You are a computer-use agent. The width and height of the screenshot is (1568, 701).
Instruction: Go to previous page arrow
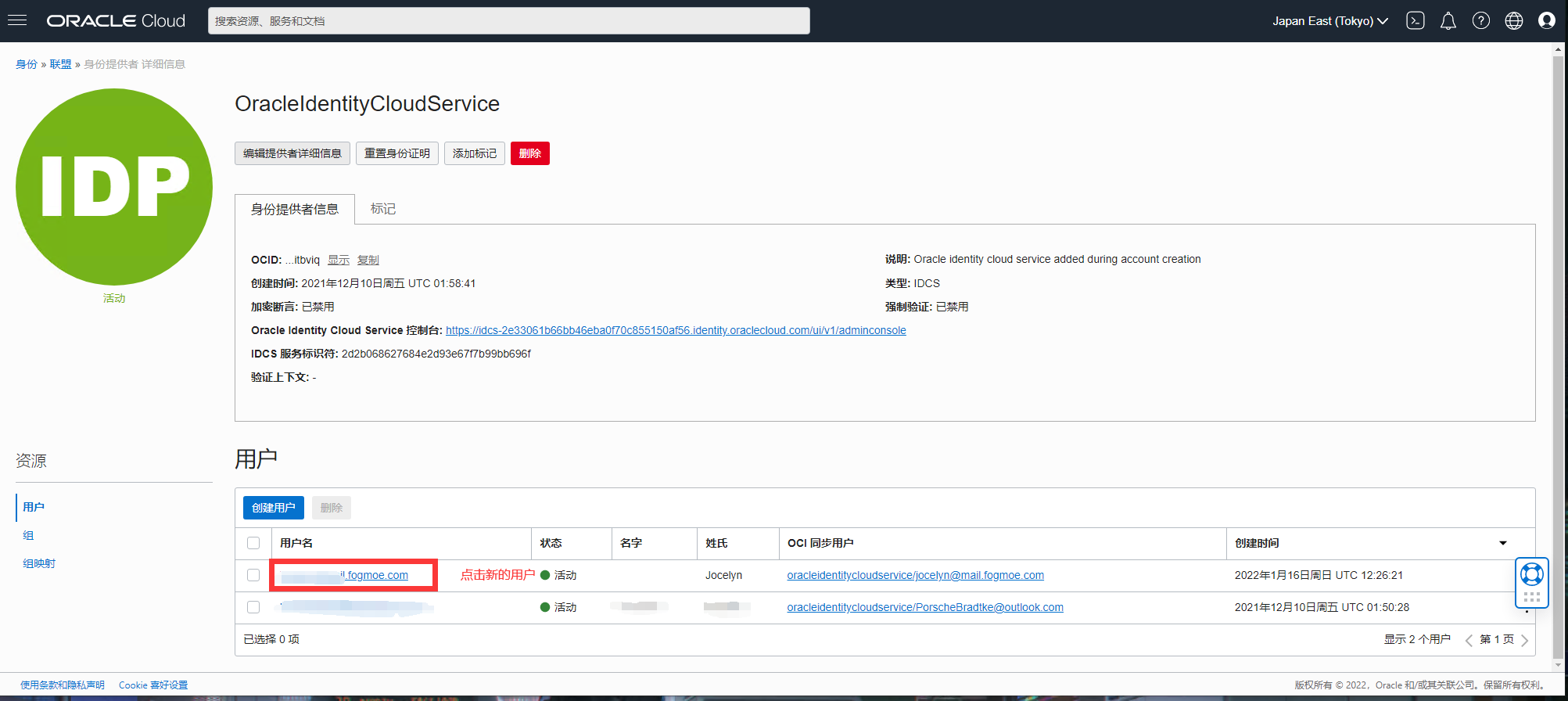(1469, 641)
